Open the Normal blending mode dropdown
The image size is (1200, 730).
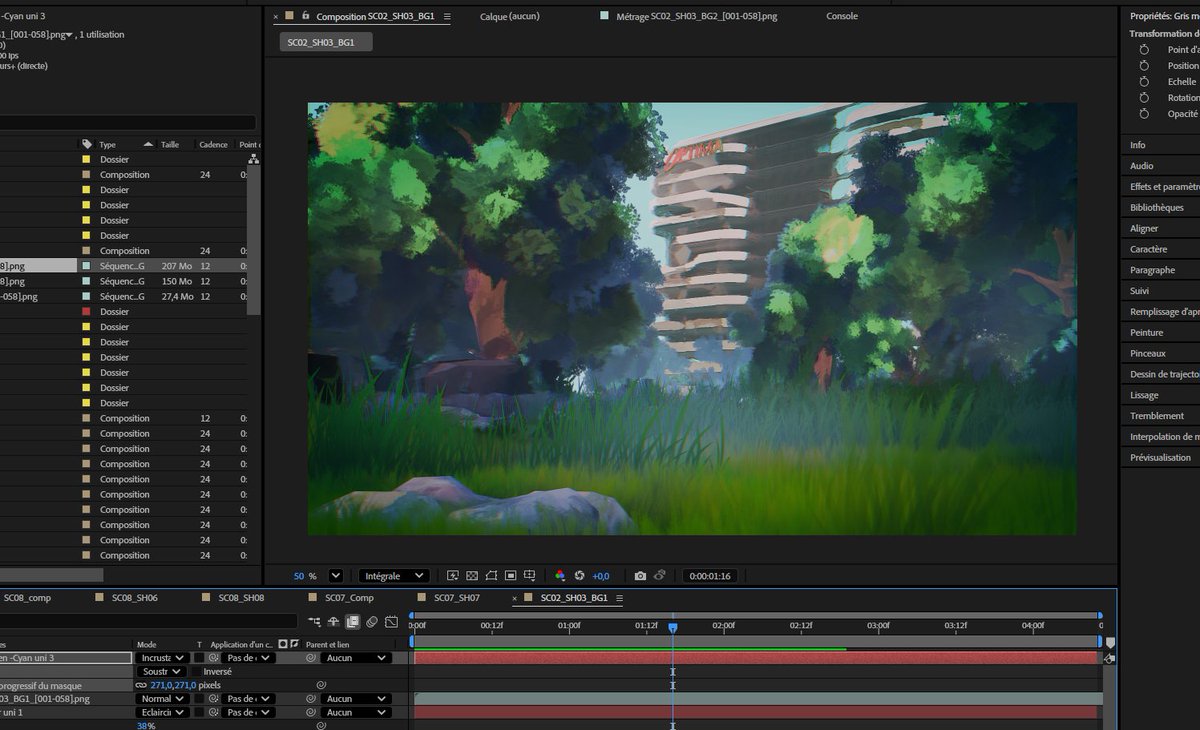pyautogui.click(x=162, y=699)
